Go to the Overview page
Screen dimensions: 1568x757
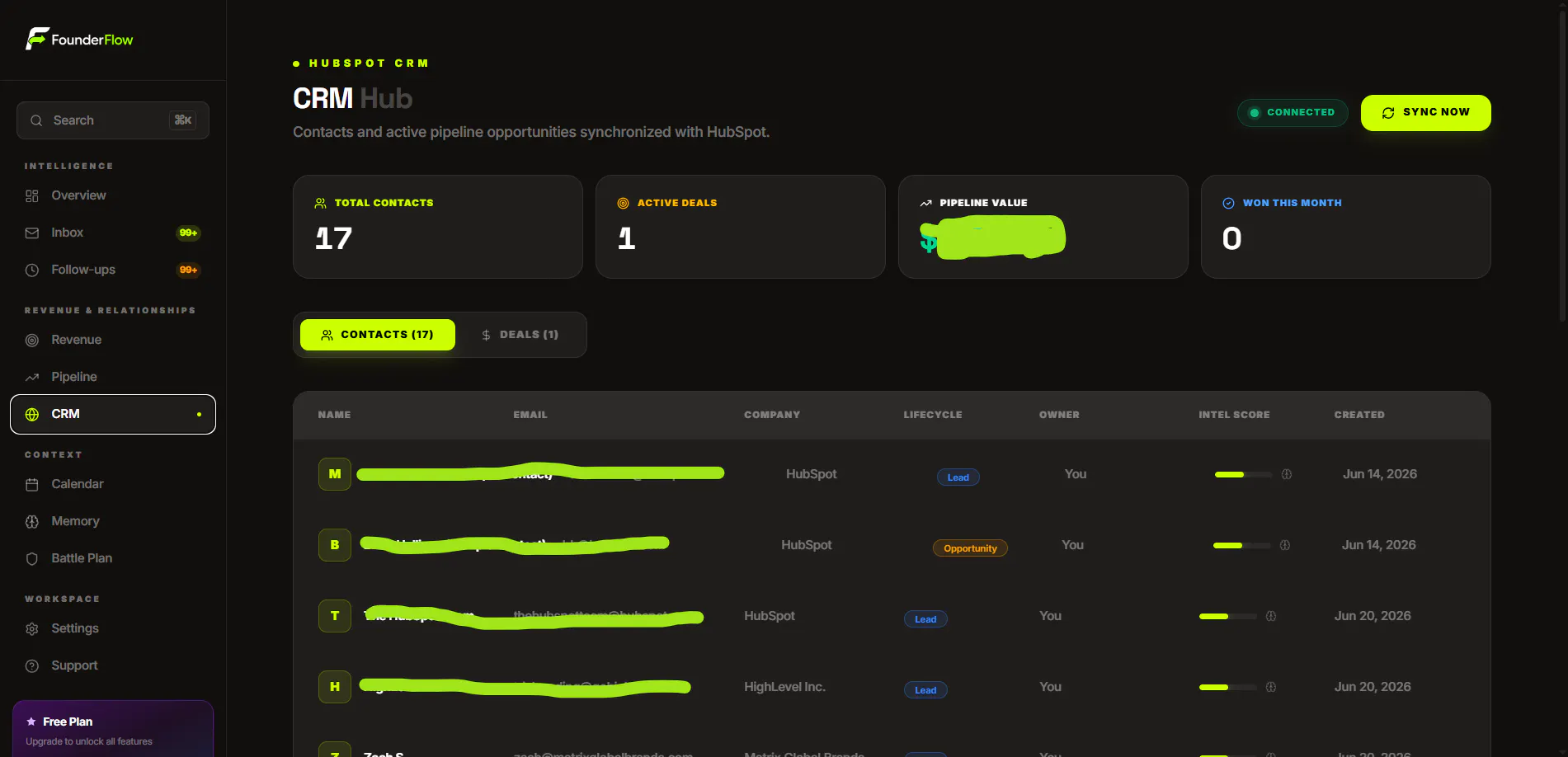pyautogui.click(x=113, y=195)
